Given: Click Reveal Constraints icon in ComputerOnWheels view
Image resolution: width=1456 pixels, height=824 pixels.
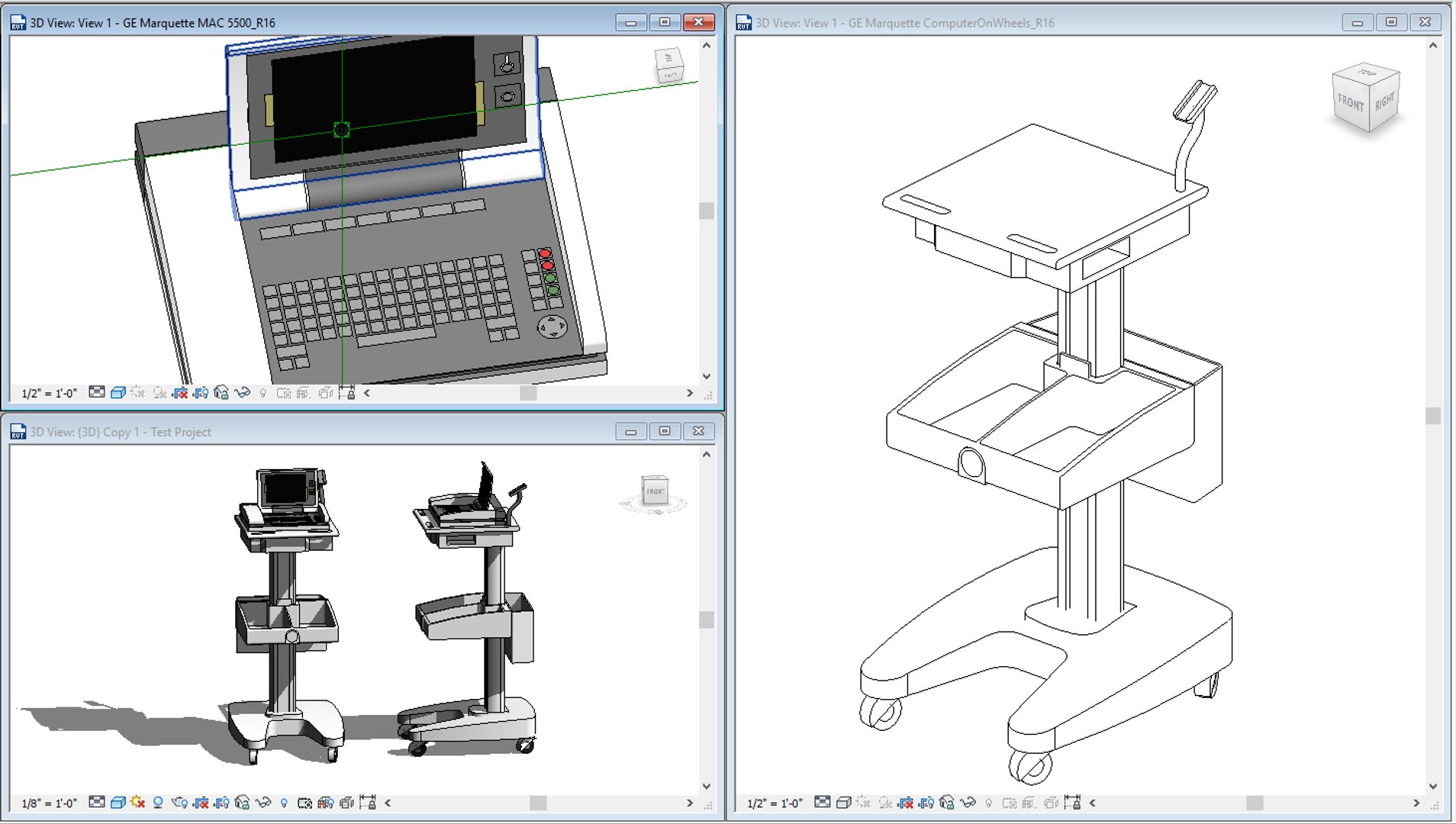Looking at the screenshot, I should (1072, 802).
